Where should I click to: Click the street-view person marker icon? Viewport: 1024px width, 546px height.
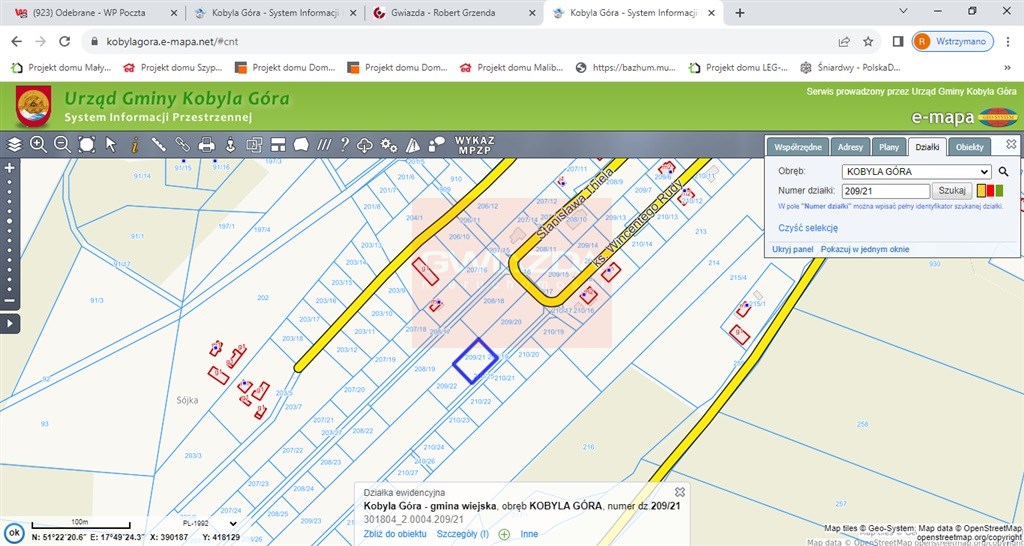(x=230, y=145)
